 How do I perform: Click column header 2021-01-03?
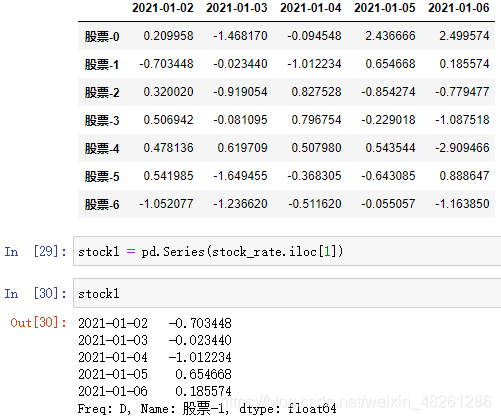[237, 8]
